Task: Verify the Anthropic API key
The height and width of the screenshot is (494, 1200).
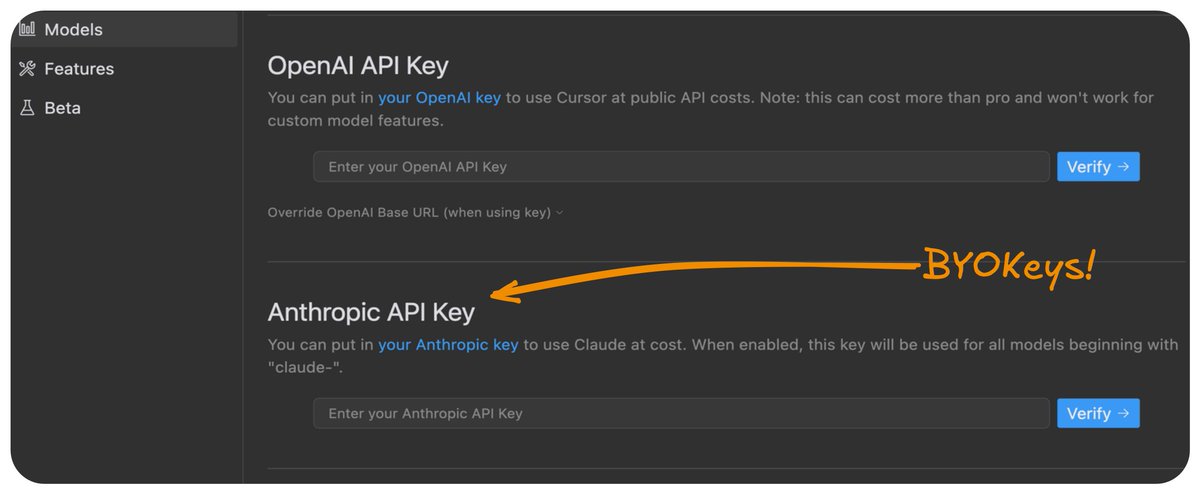Action: click(x=1098, y=413)
